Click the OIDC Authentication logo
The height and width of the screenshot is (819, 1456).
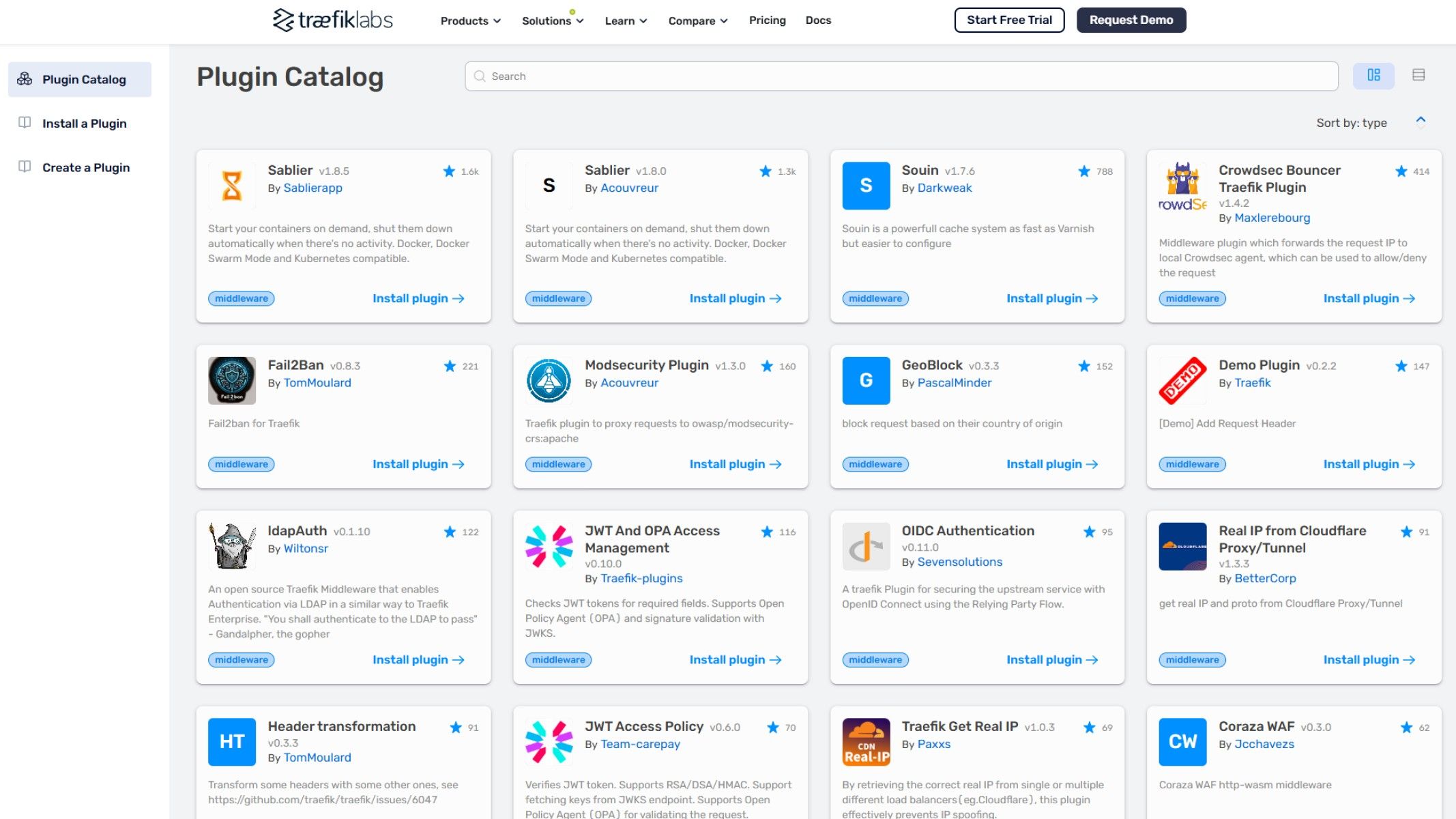point(866,546)
